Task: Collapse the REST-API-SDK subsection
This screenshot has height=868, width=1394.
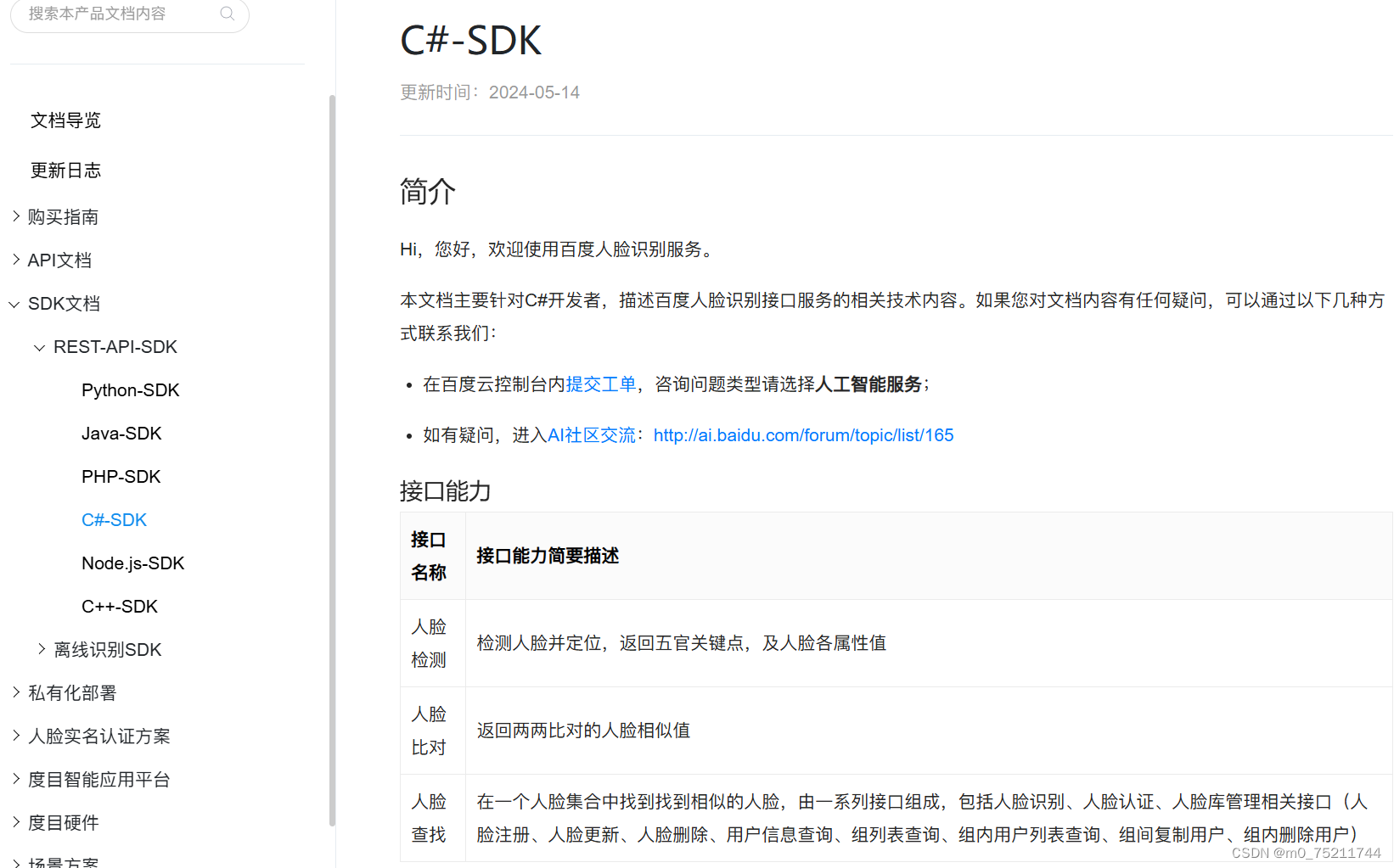Action: [x=115, y=346]
